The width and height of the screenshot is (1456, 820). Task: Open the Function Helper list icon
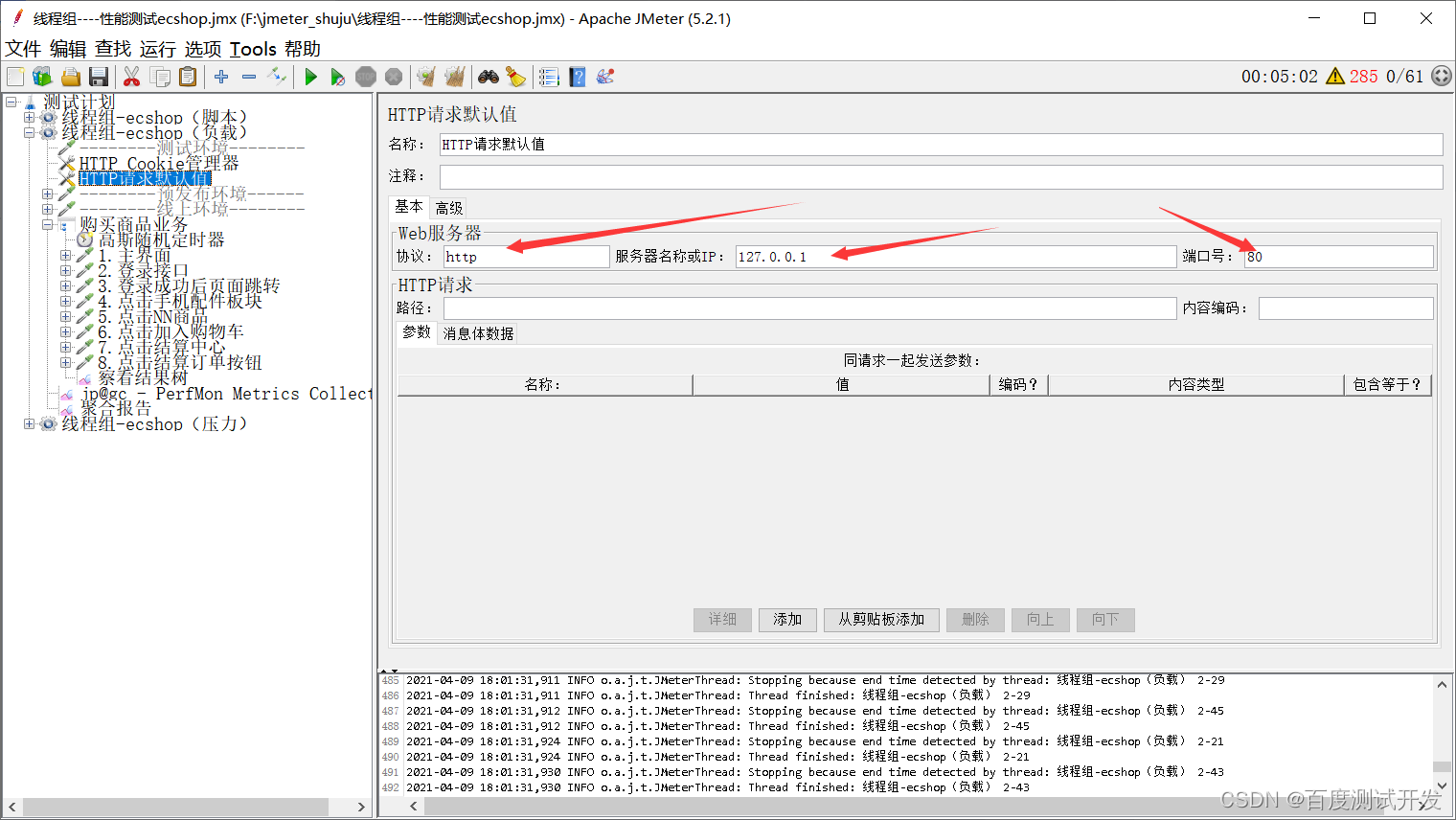pos(549,77)
